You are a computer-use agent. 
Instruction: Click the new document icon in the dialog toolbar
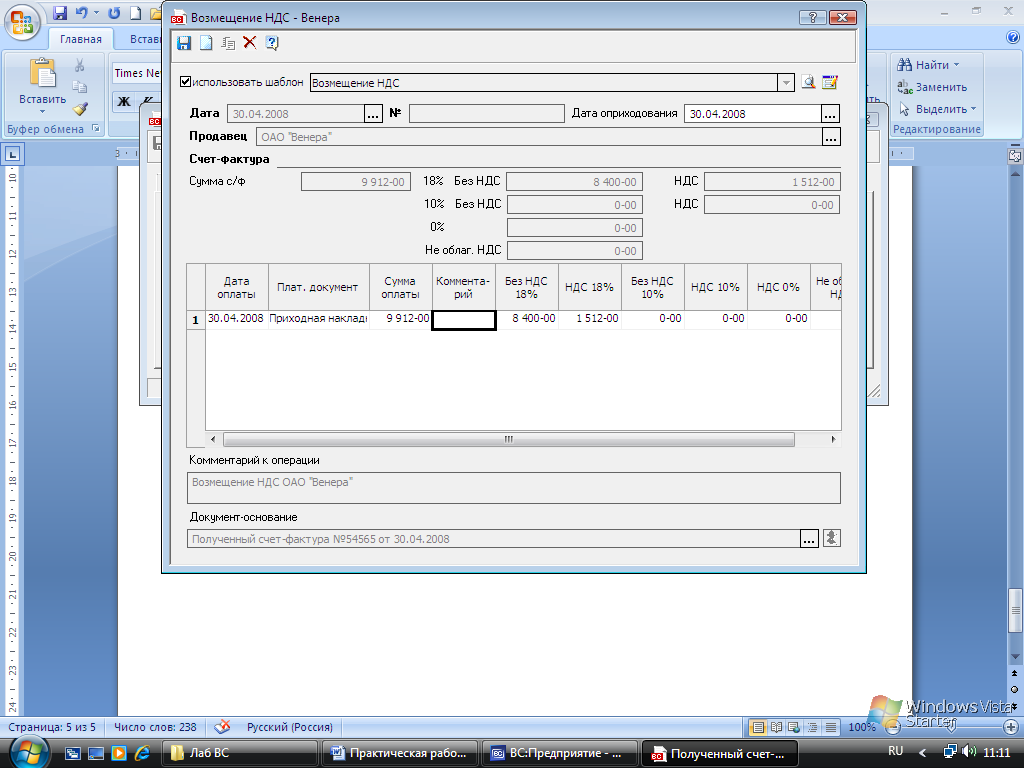[206, 43]
